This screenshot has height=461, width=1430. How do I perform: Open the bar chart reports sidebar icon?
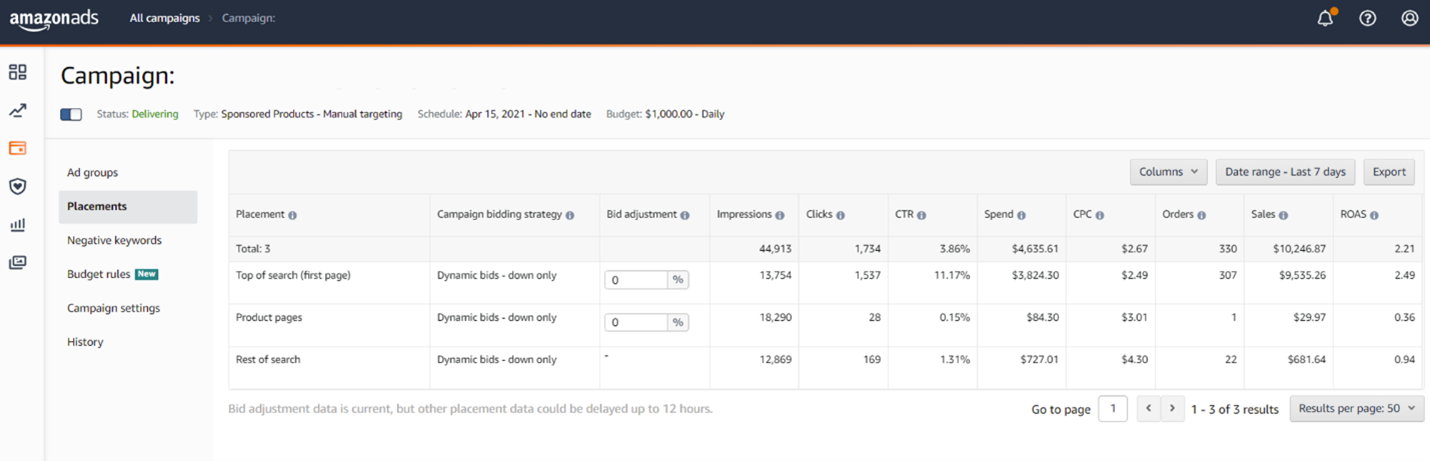(18, 225)
